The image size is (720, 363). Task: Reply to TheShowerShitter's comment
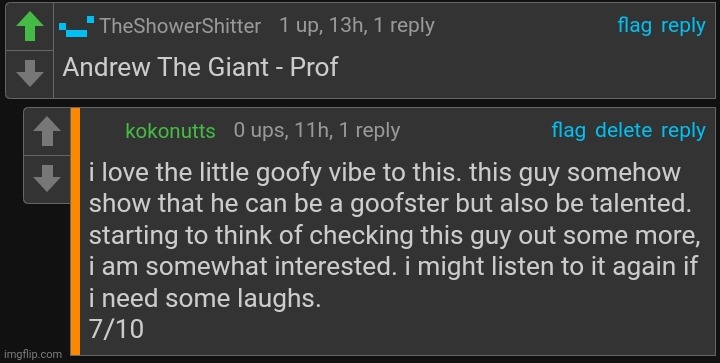tap(683, 26)
